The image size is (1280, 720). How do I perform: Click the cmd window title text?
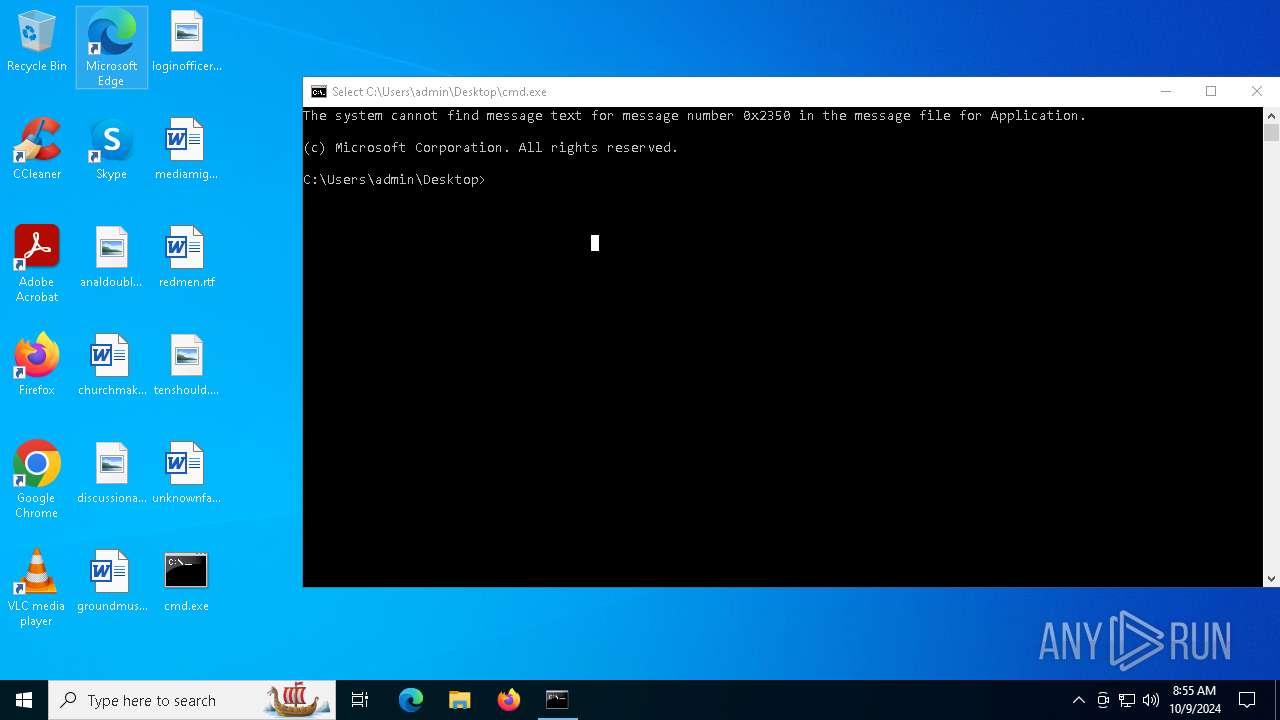click(x=439, y=92)
